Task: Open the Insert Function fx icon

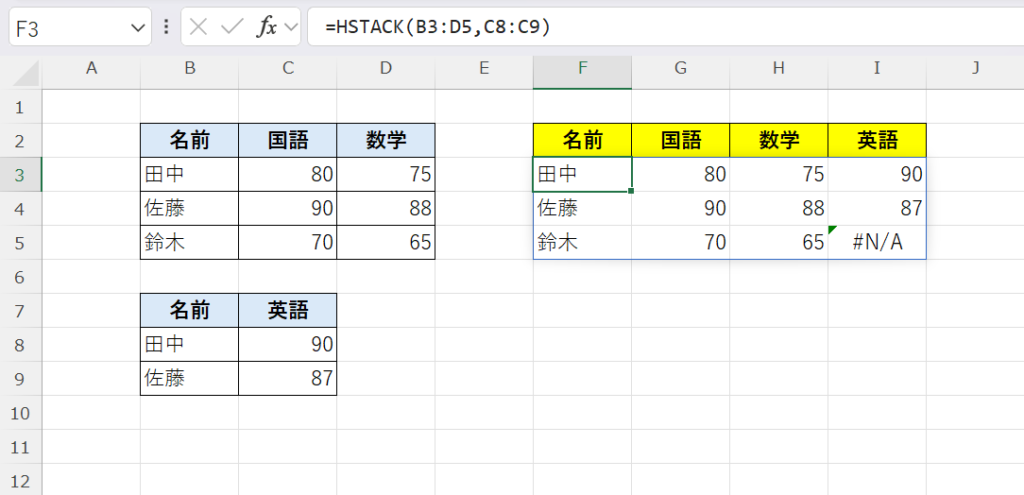Action: coord(267,27)
